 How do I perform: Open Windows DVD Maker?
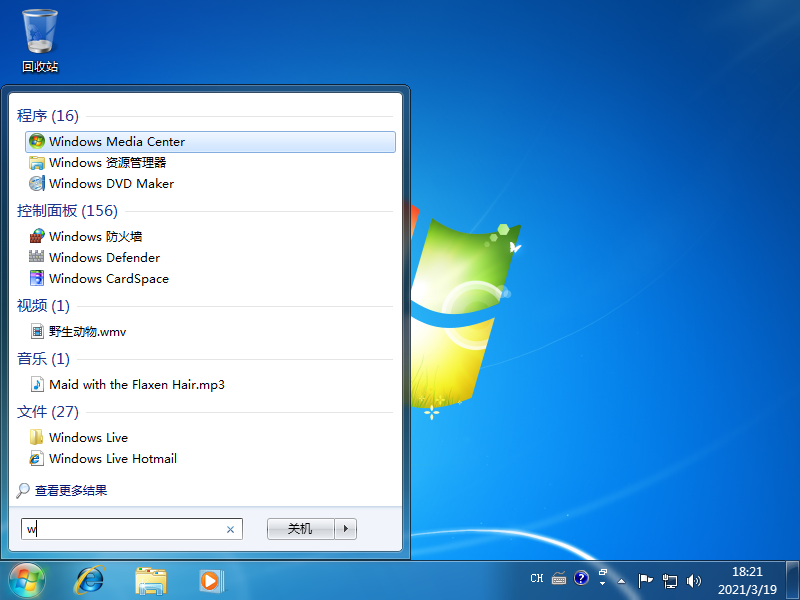coord(111,183)
